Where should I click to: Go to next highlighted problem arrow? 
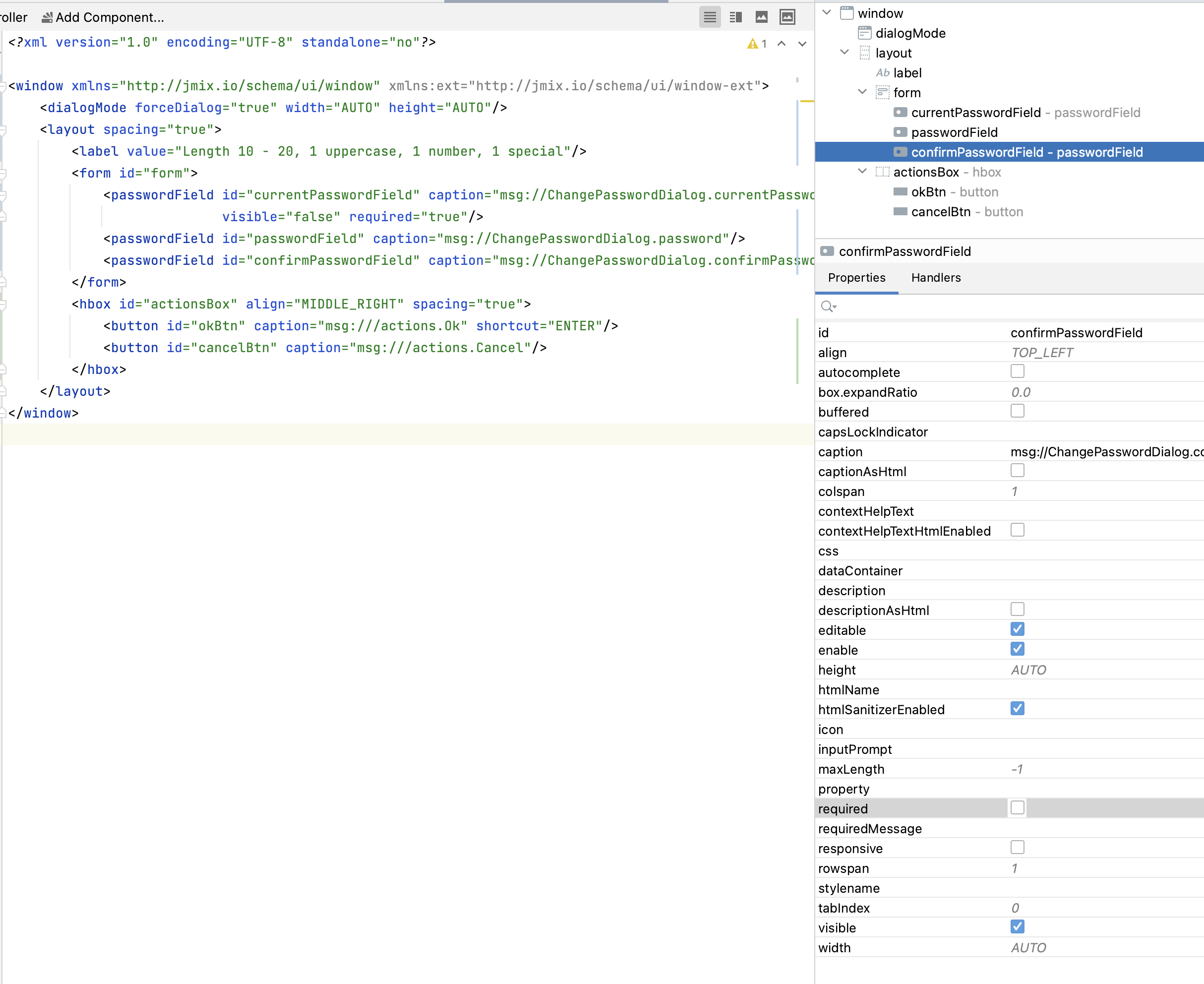802,44
